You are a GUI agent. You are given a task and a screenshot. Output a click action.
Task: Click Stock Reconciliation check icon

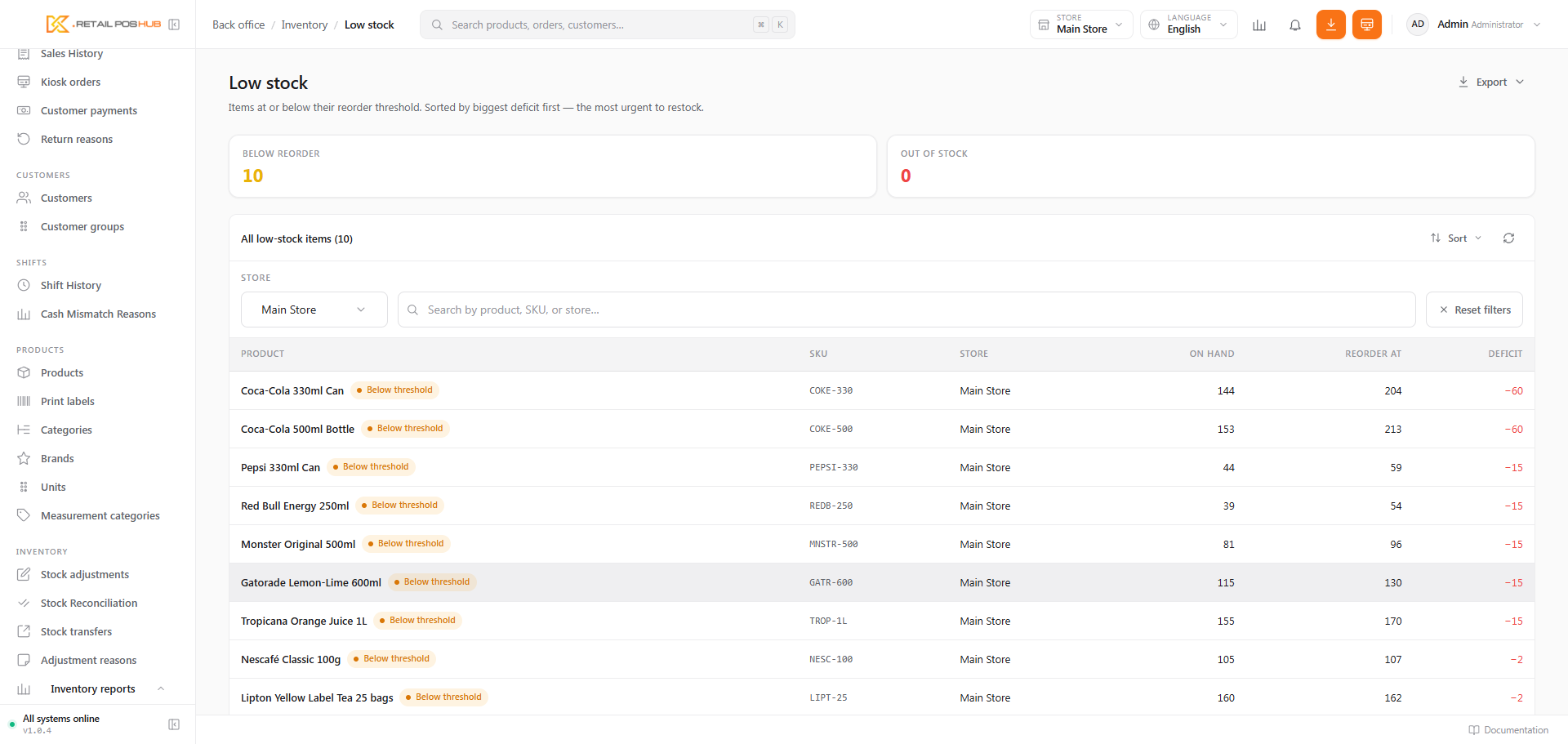24,604
